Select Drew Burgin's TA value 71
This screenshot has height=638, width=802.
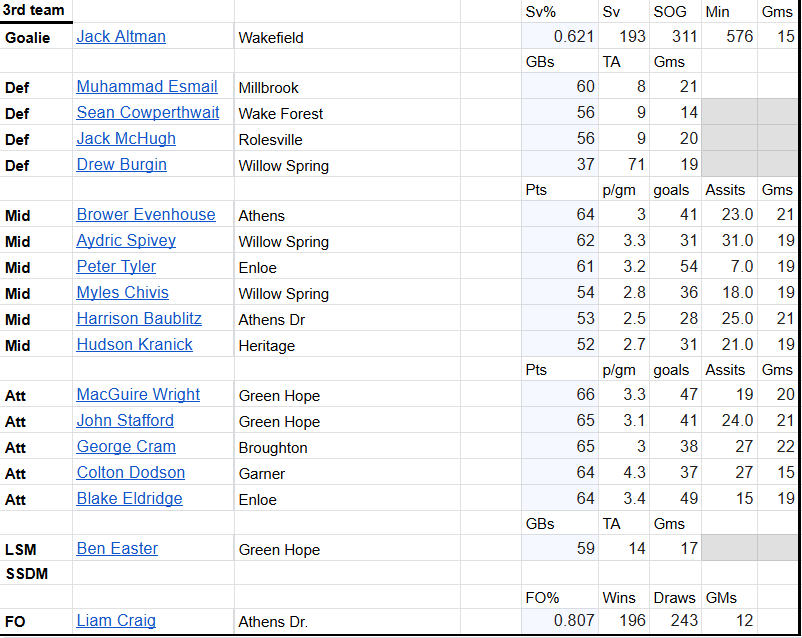tap(624, 165)
